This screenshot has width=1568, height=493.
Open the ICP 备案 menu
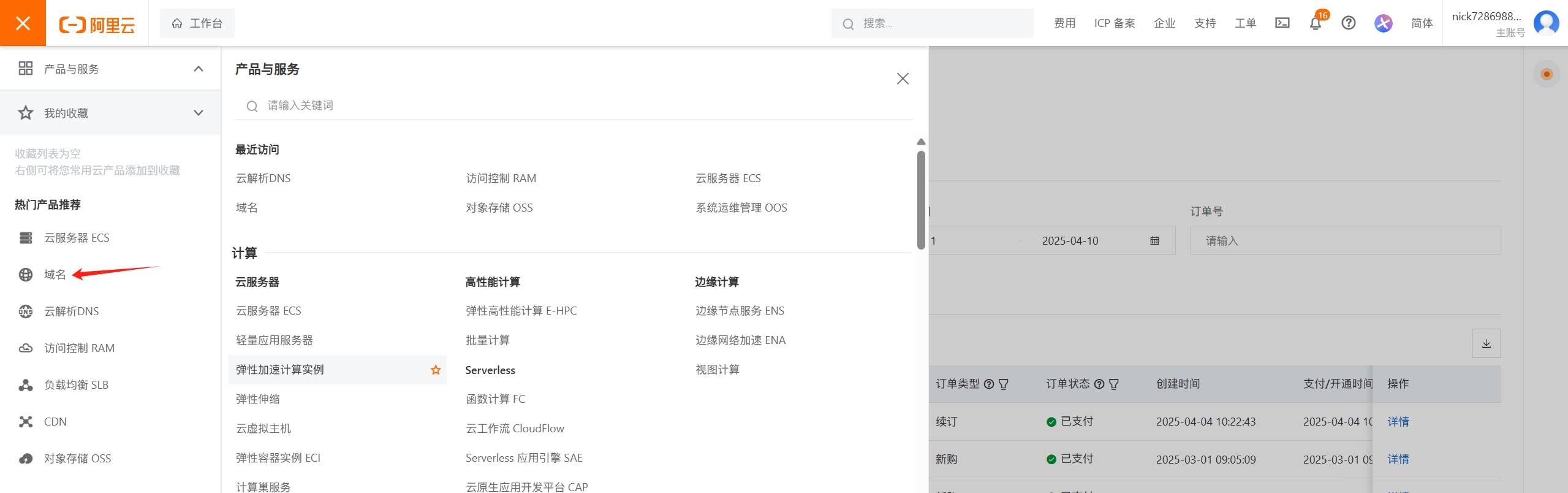click(x=1114, y=23)
